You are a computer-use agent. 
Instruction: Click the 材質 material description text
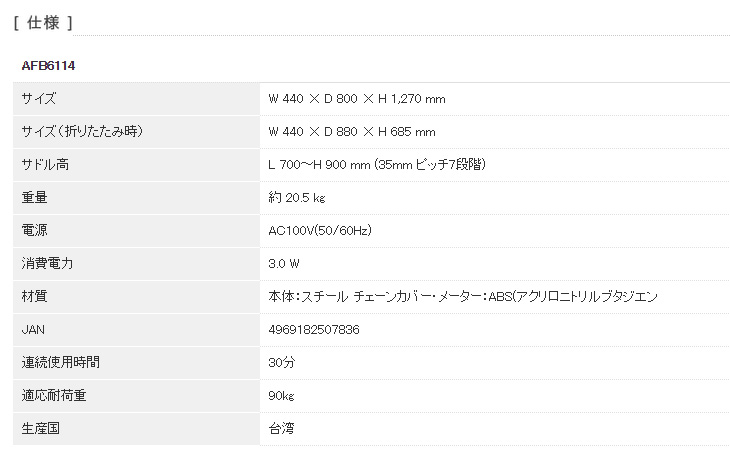pyautogui.click(x=463, y=296)
